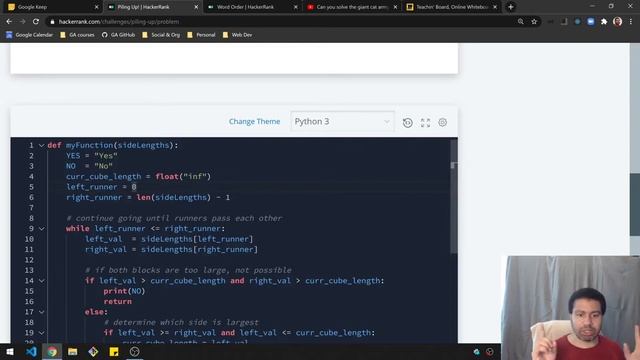This screenshot has height=360, width=640.
Task: Click code line 4 with float("inf")
Action: pyautogui.click(x=138, y=177)
